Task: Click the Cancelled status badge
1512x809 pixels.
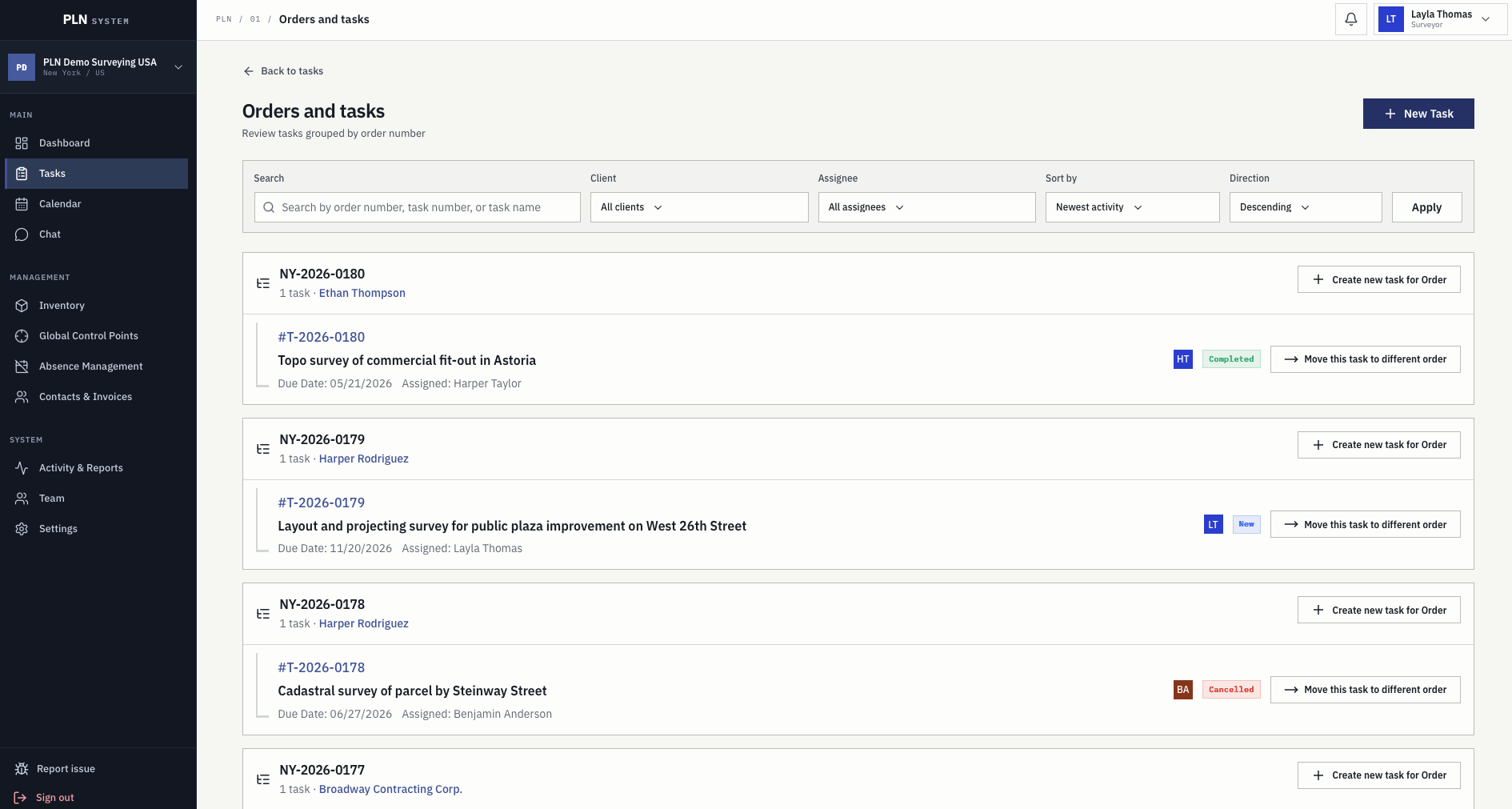Action: [1231, 690]
